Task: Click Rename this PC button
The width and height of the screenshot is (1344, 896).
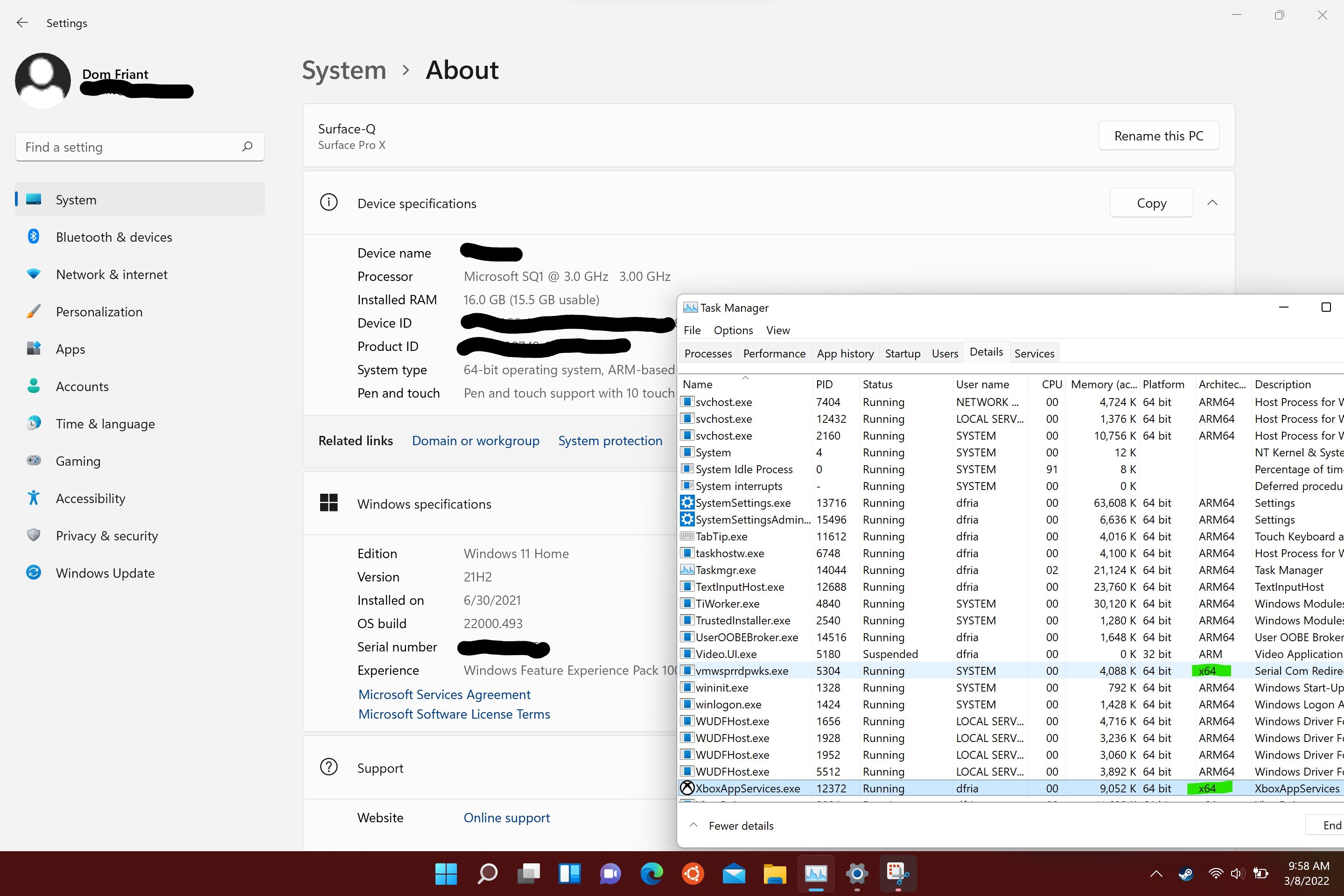Action: 1158,136
